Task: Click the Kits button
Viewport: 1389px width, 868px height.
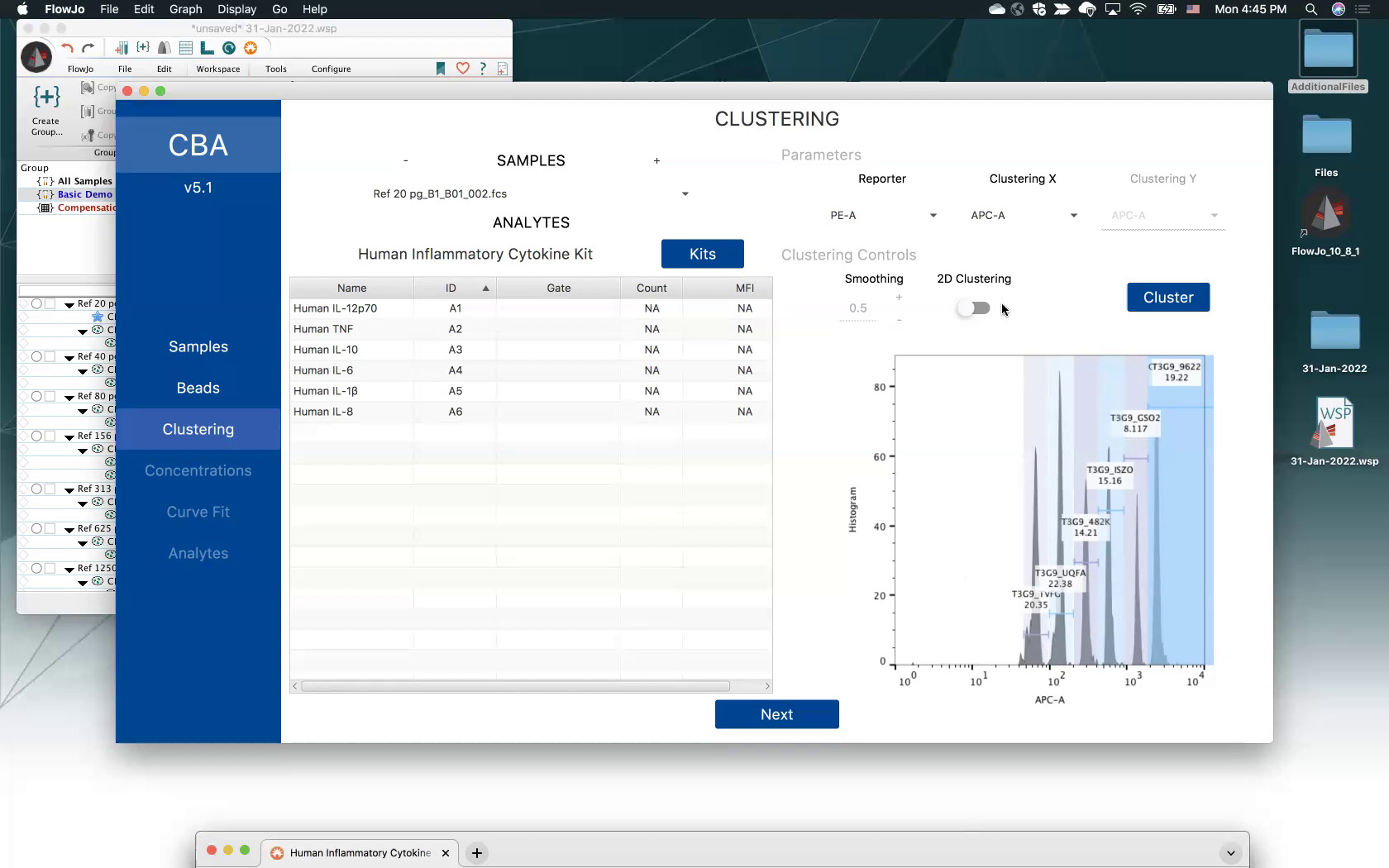Action: pyautogui.click(x=703, y=254)
